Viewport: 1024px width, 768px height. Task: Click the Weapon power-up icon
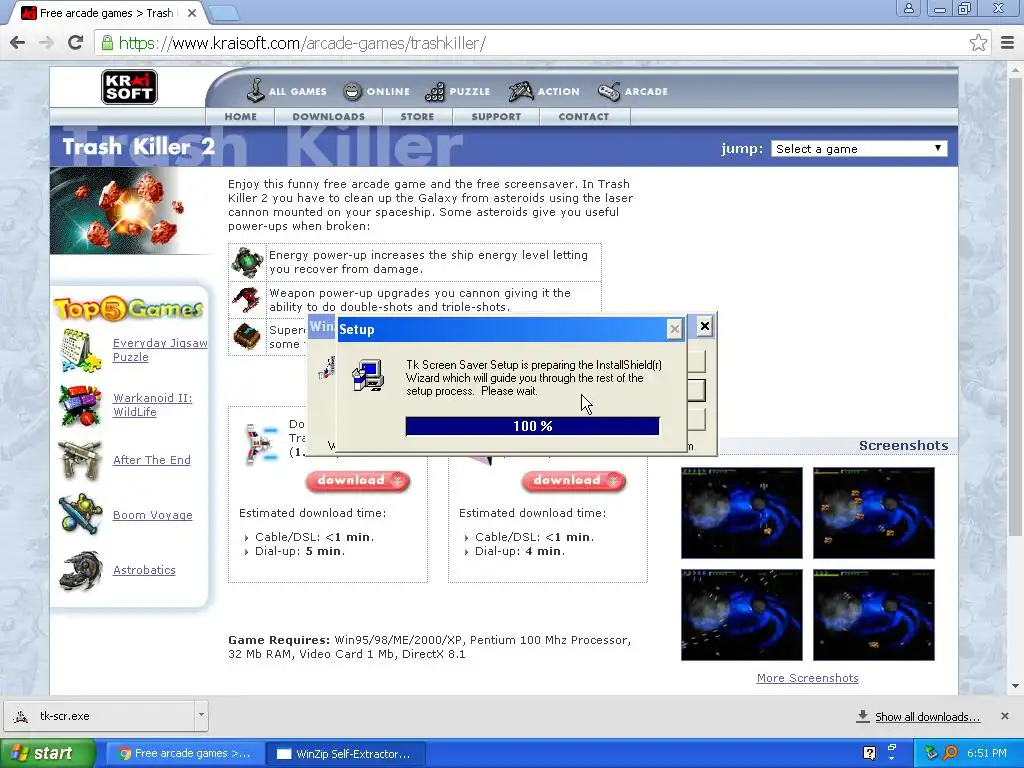pyautogui.click(x=246, y=300)
